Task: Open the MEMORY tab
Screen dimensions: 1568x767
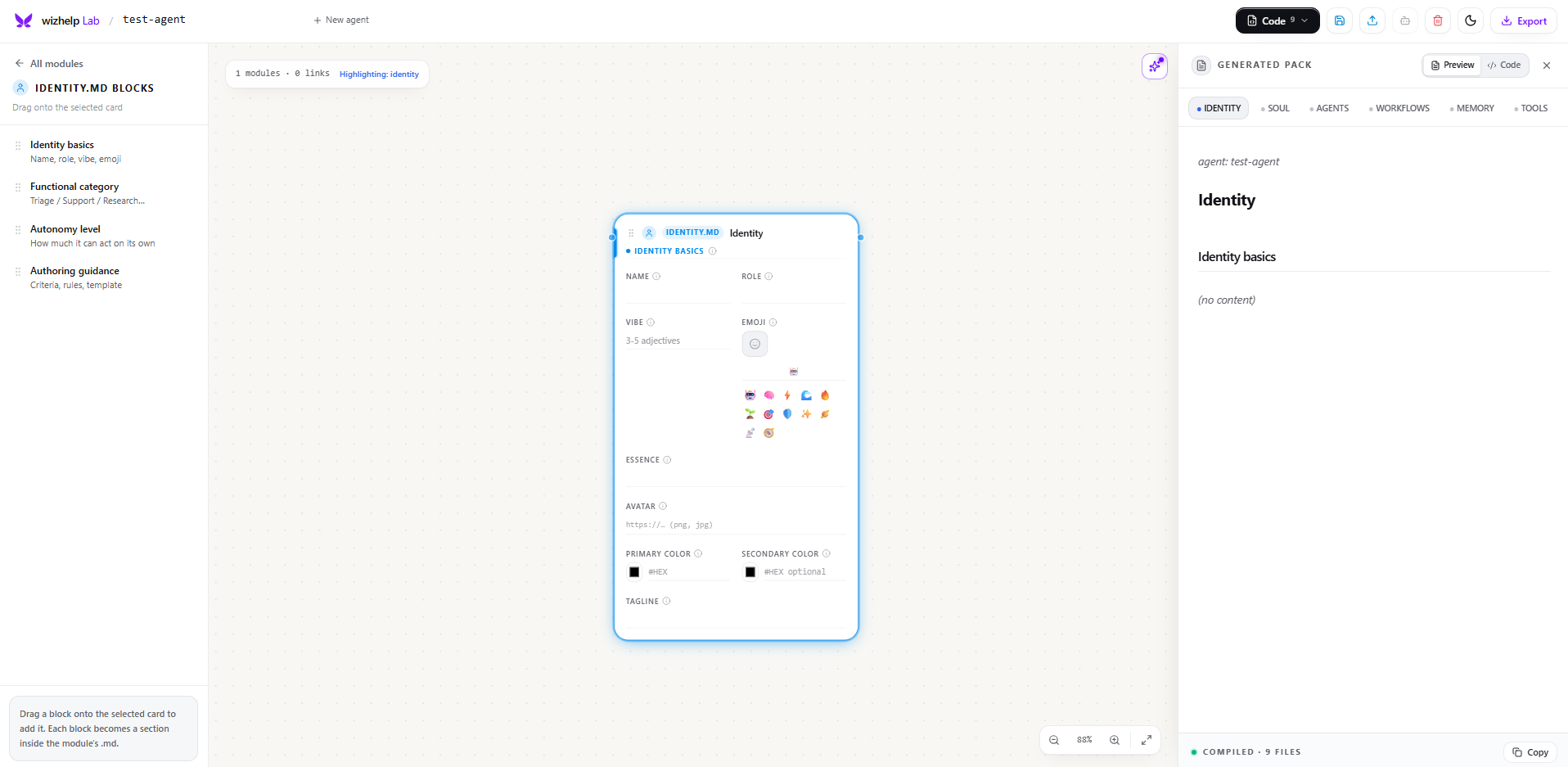Action: (1471, 108)
